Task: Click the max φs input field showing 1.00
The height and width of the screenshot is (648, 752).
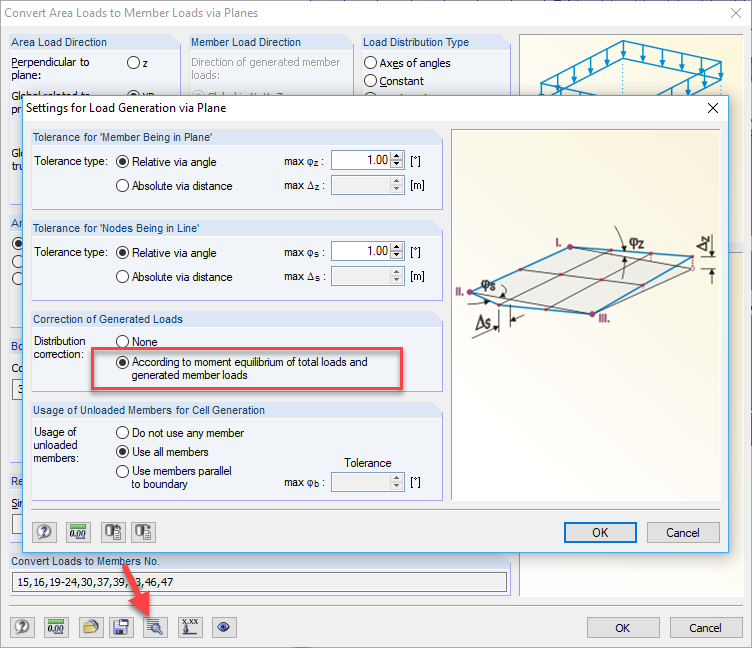Action: [361, 251]
